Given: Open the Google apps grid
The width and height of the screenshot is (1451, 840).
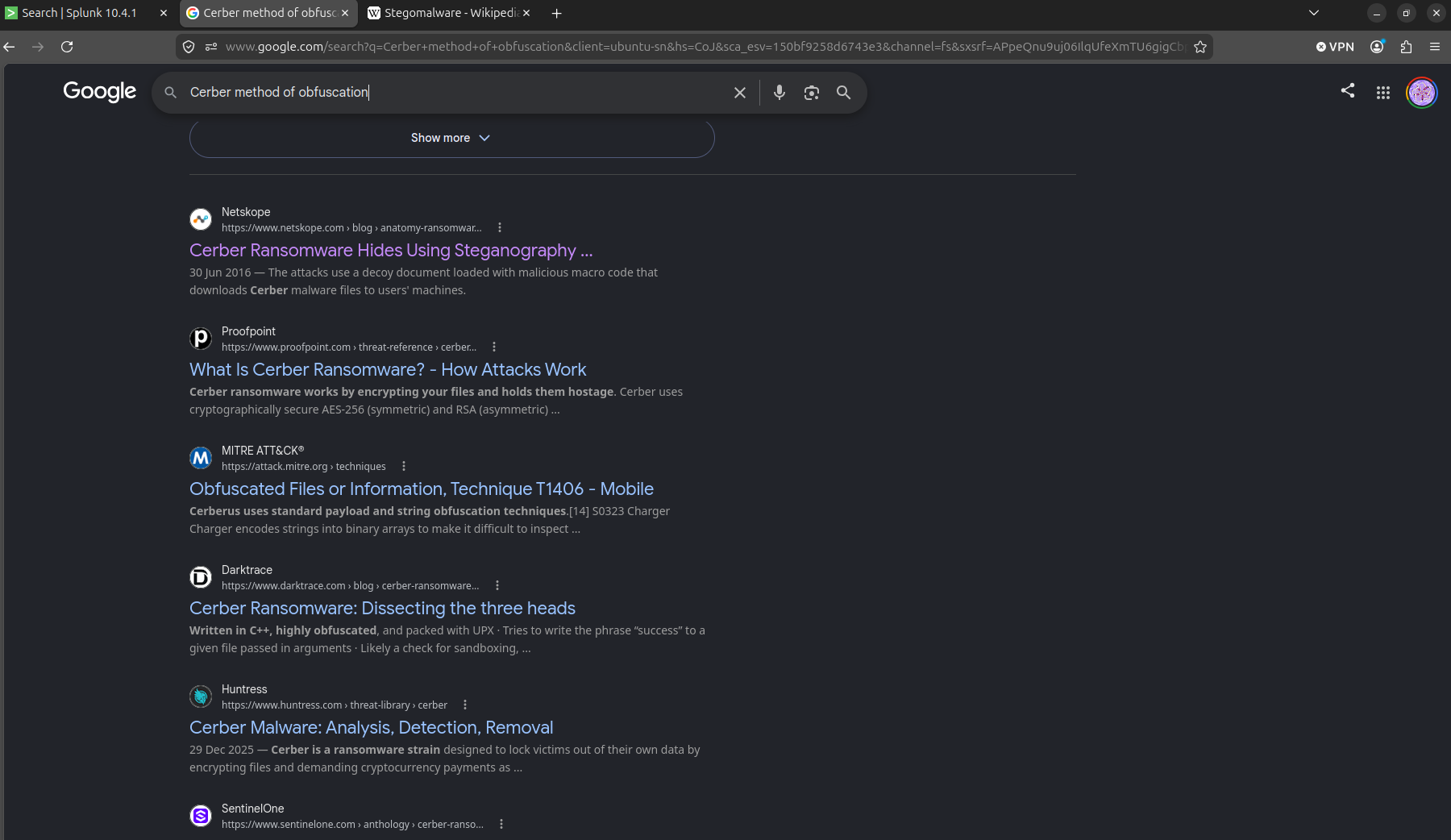Looking at the screenshot, I should point(1383,93).
